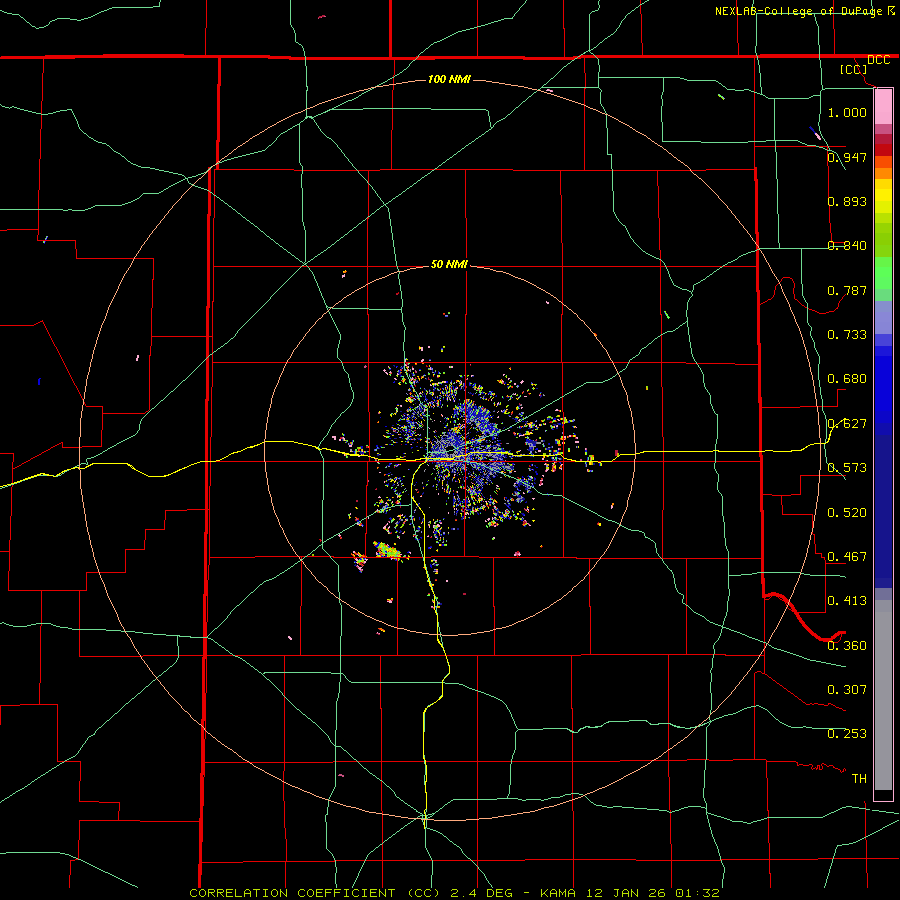900x900 pixels.
Task: Click the 0.360 scale value
Action: point(847,646)
